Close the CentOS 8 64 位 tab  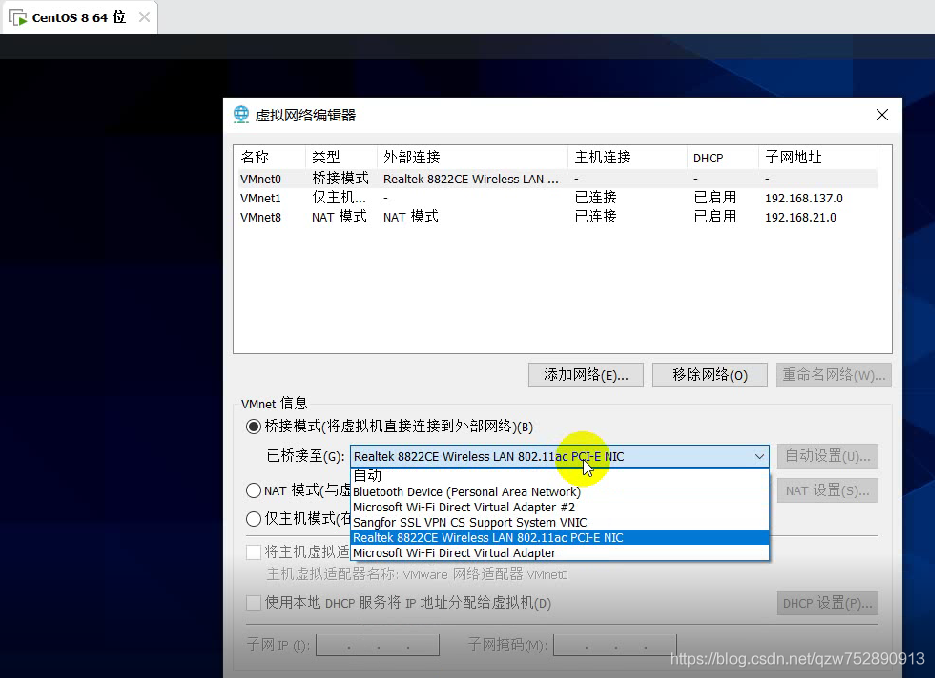point(144,17)
